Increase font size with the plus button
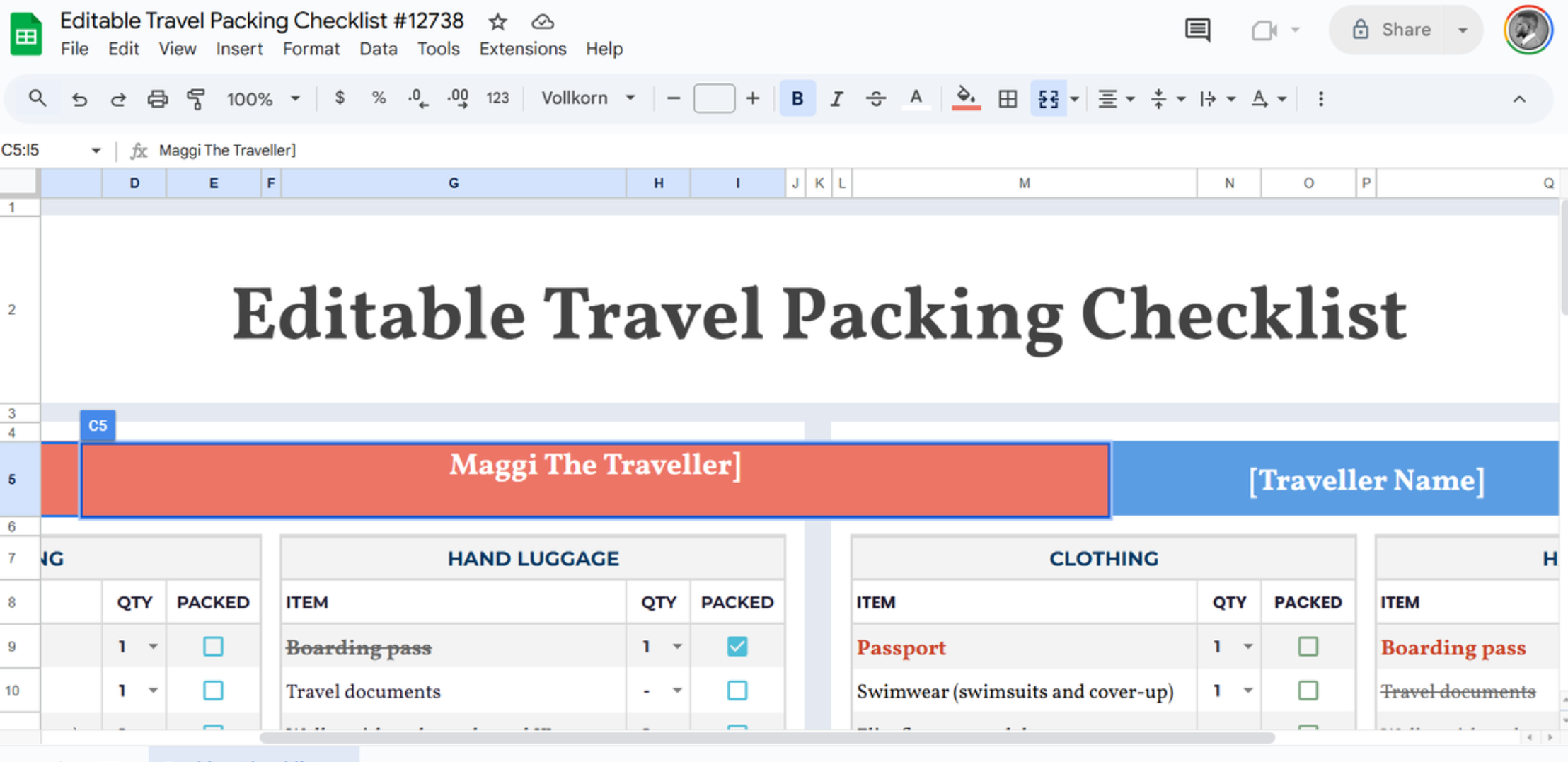1568x762 pixels. coord(753,98)
